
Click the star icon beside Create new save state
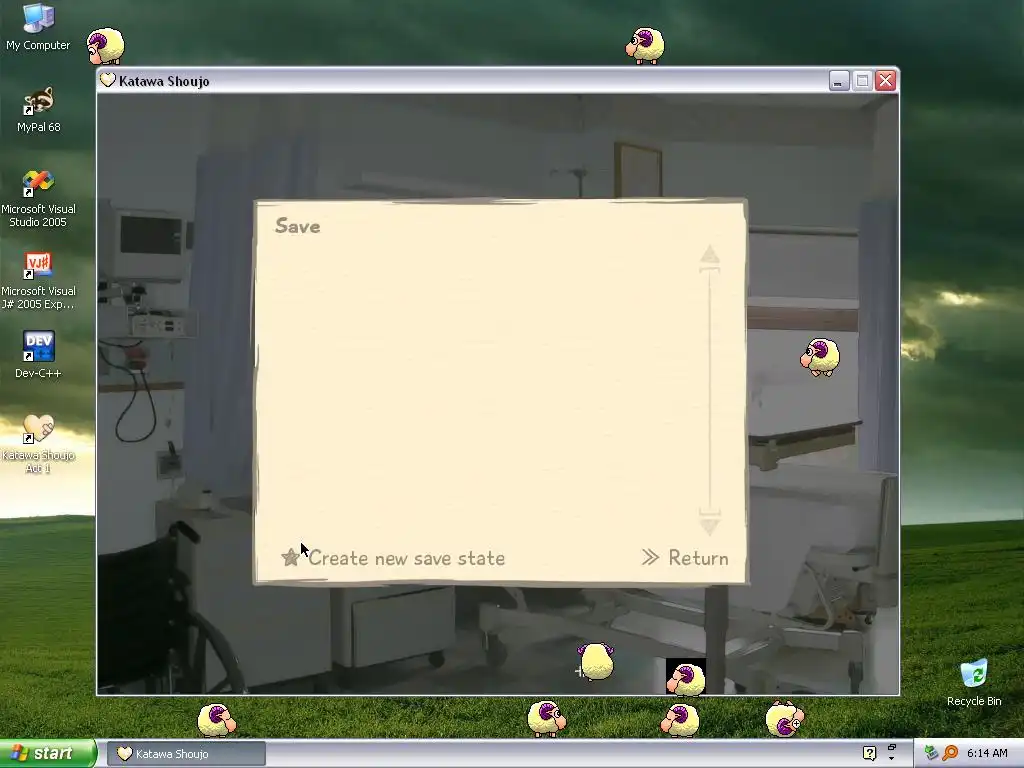pyautogui.click(x=290, y=557)
